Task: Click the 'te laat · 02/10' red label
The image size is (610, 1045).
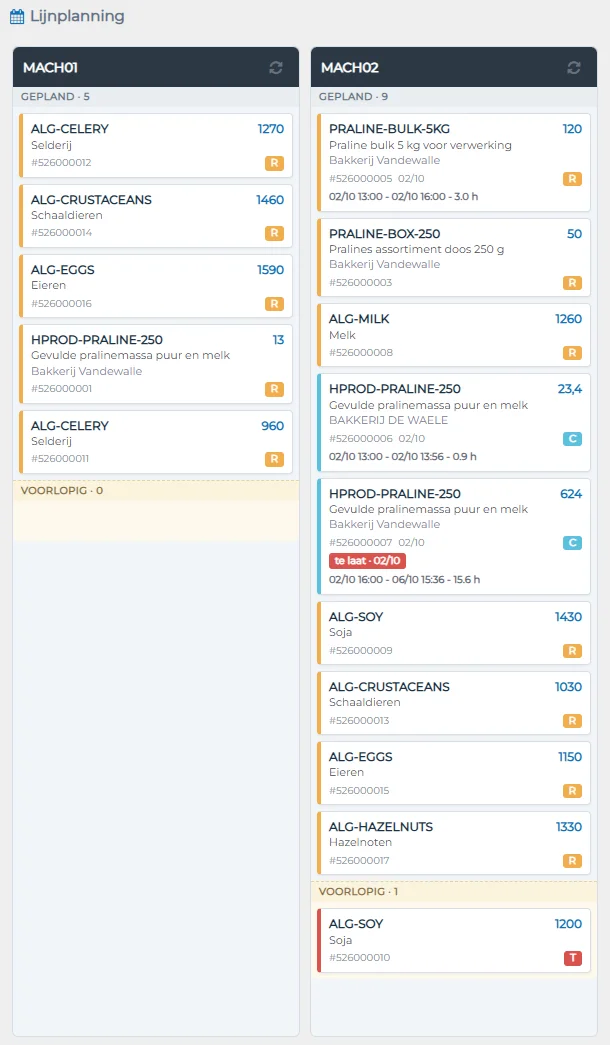Action: coord(367,560)
